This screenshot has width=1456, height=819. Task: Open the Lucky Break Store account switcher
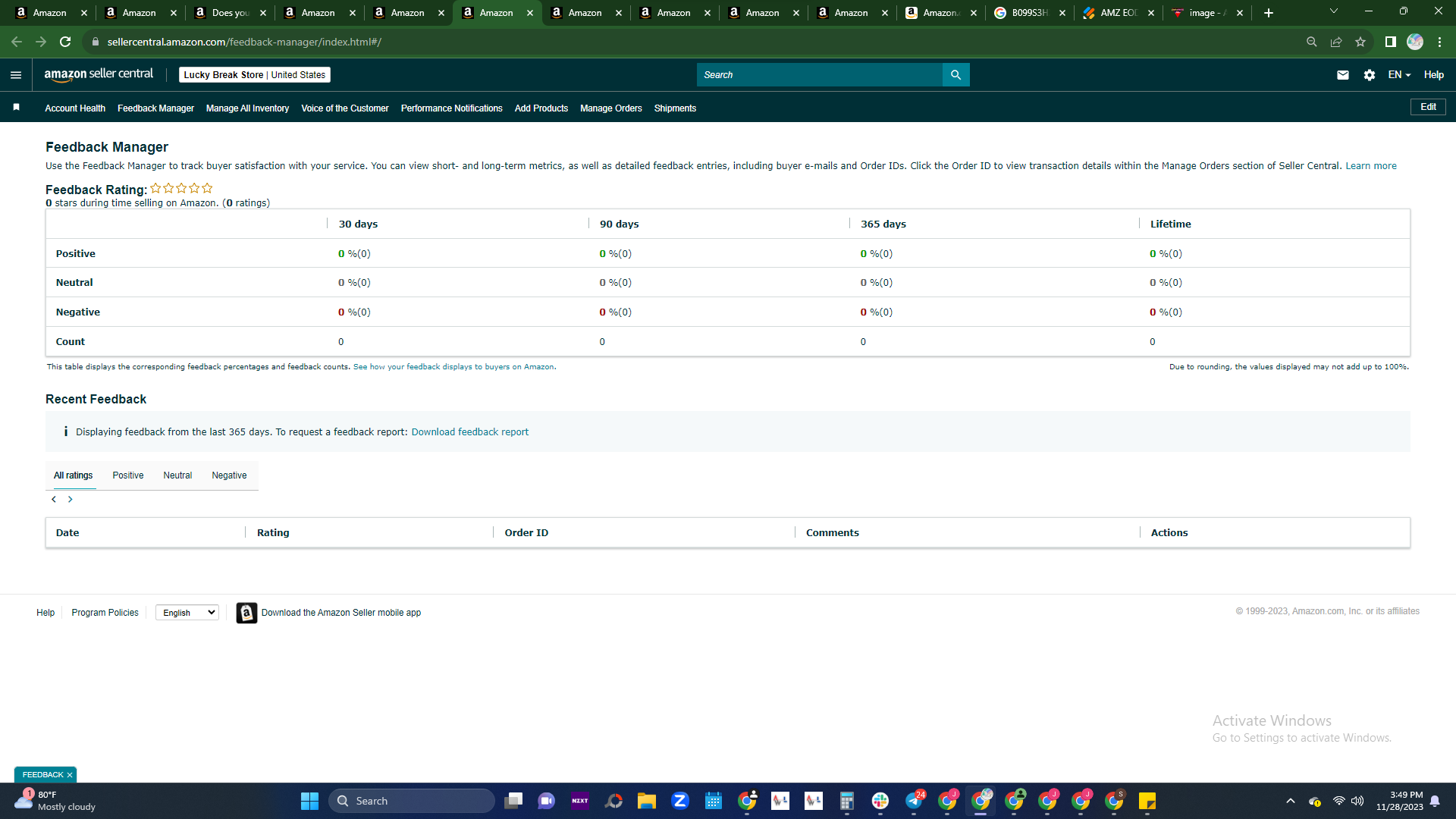tap(255, 75)
